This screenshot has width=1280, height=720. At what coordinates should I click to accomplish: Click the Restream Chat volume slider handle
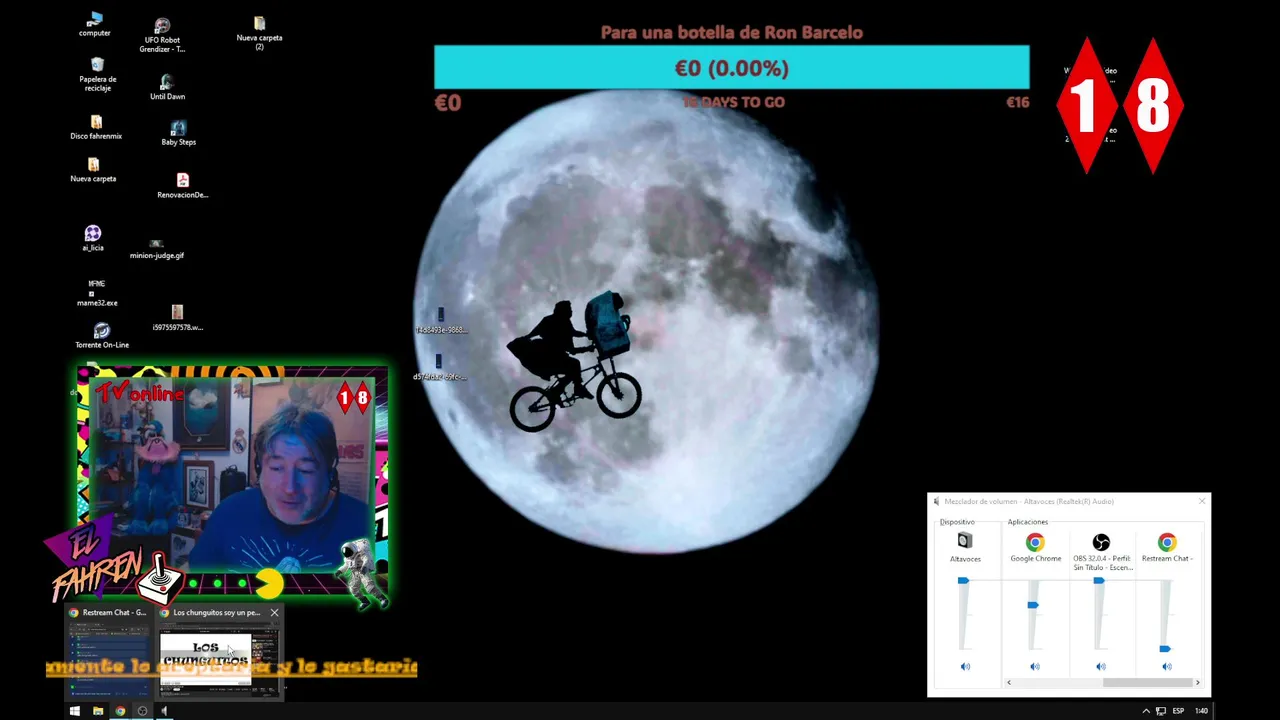pyautogui.click(x=1165, y=649)
